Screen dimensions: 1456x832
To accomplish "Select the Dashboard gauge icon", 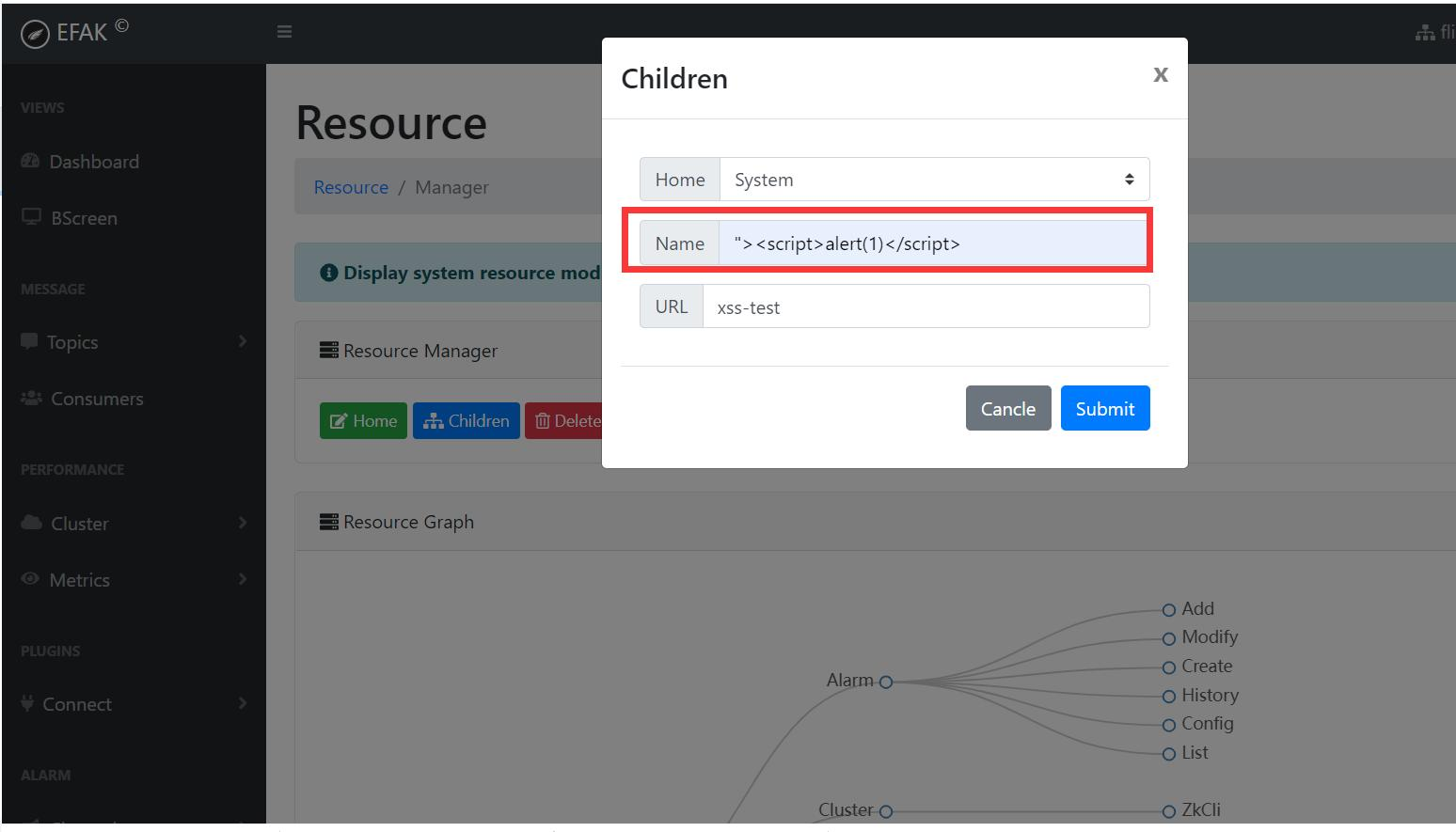I will [x=30, y=161].
